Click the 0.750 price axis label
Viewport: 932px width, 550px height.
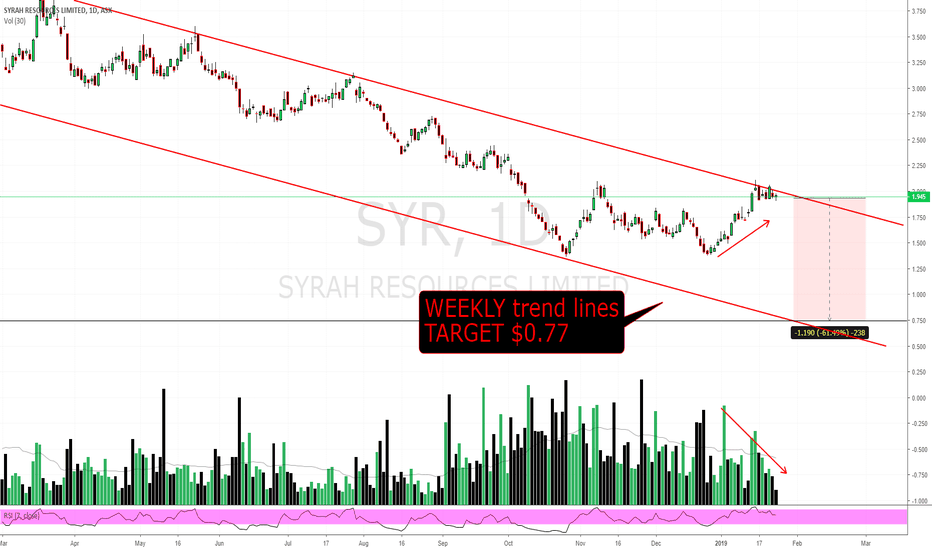(918, 320)
